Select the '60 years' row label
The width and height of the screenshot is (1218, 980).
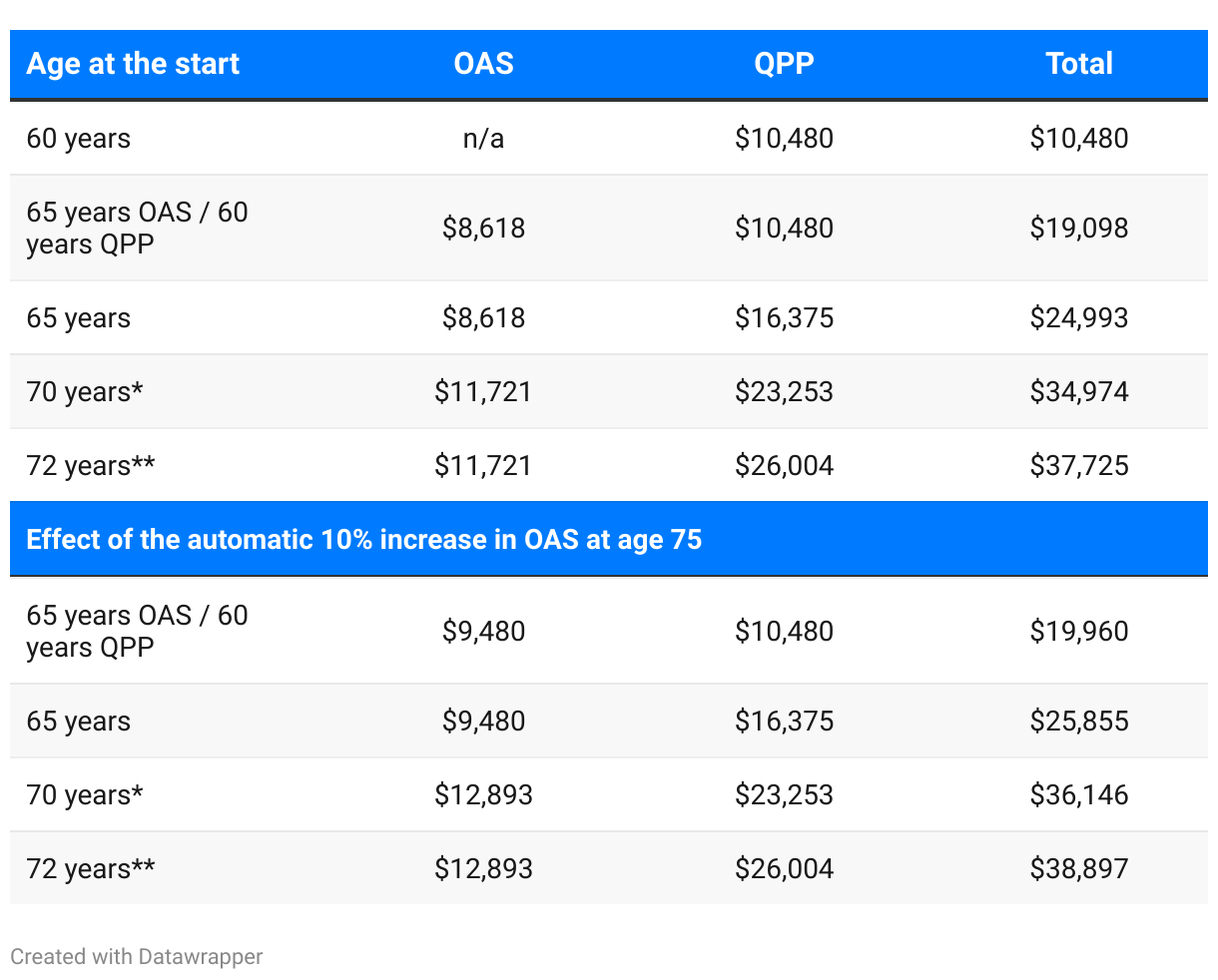(x=79, y=139)
